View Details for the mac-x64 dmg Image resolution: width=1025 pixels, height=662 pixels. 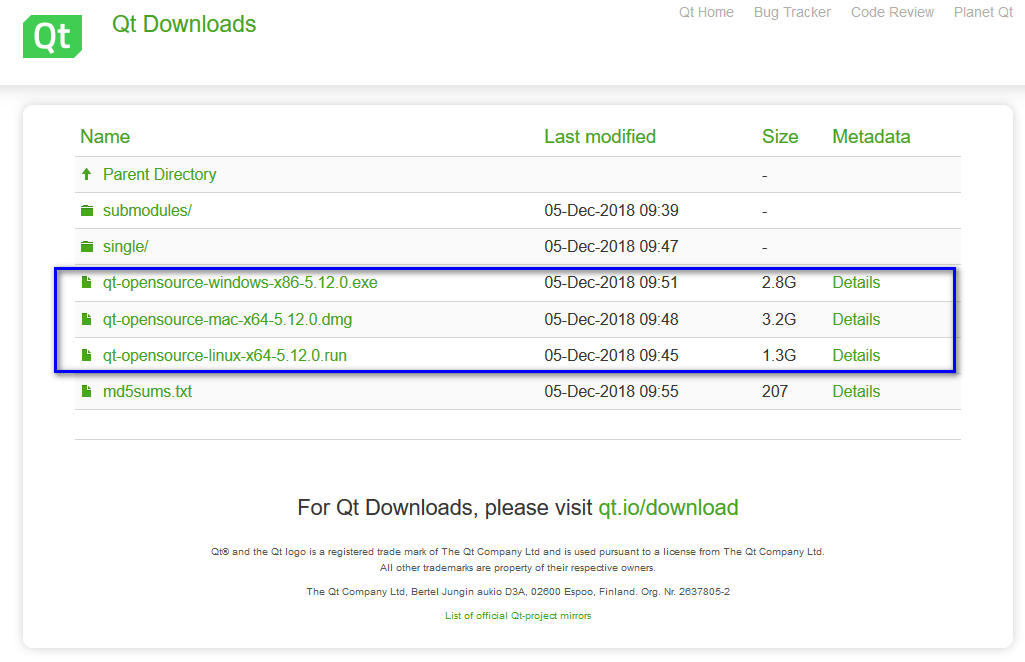pyautogui.click(x=856, y=319)
